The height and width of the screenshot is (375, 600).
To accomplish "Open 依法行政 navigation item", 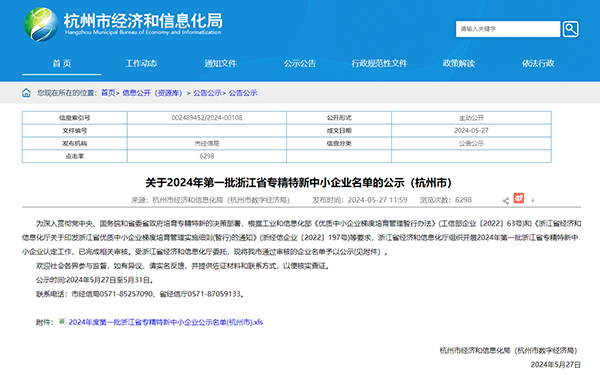I will (x=538, y=63).
